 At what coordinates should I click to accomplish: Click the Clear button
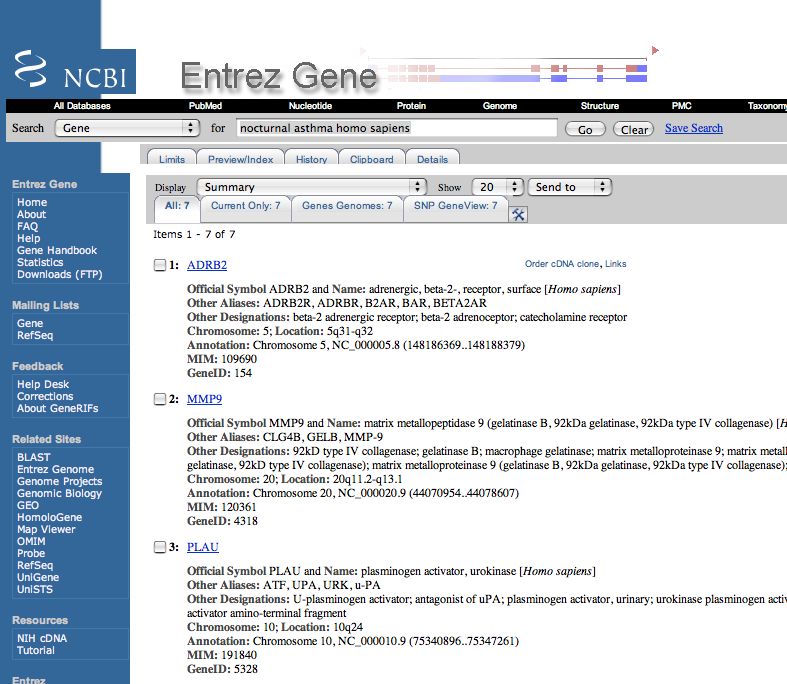[635, 129]
